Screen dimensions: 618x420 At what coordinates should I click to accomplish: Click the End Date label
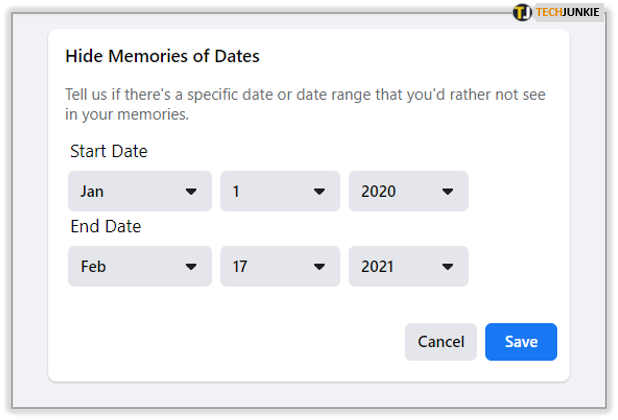[106, 227]
